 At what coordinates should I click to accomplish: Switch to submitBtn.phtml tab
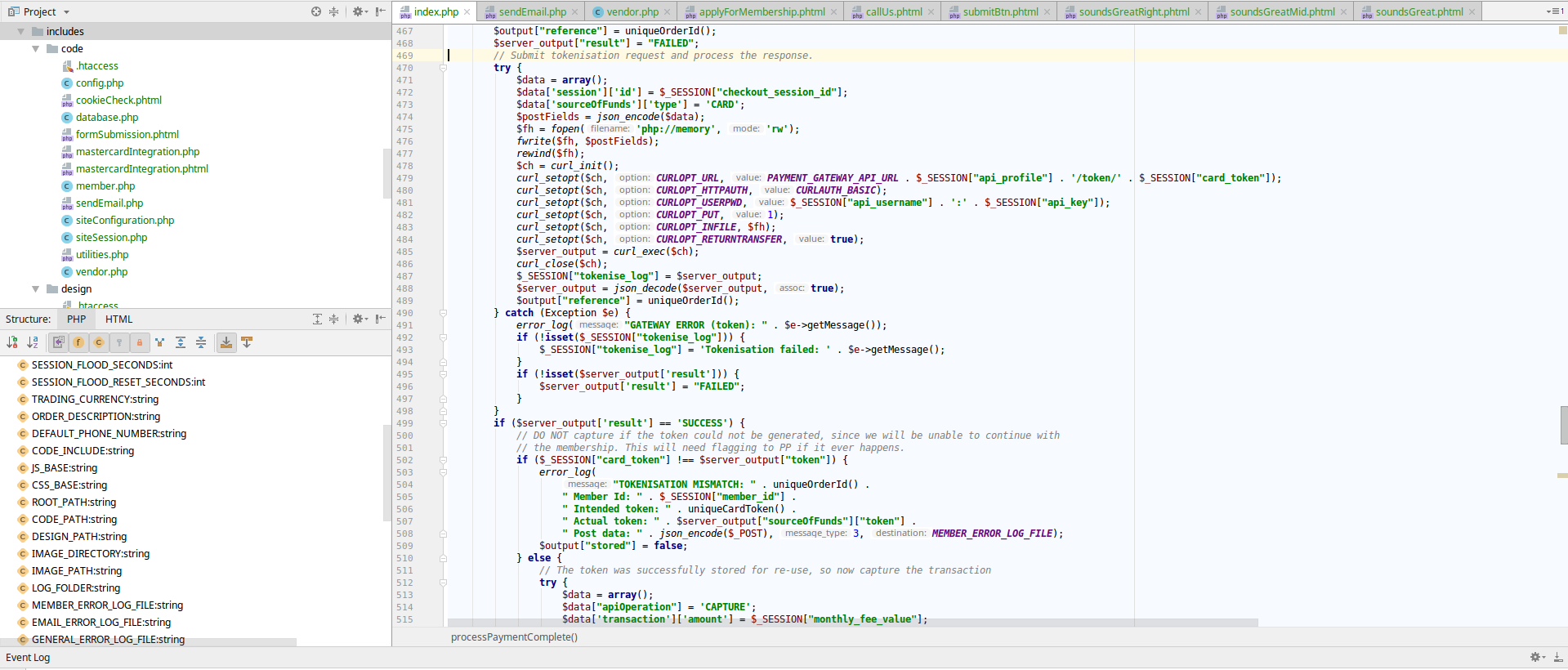point(1000,11)
